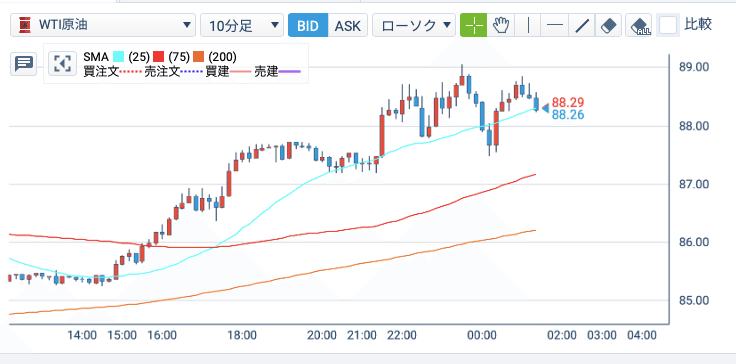Enable the 比較 comparison checkbox
This screenshot has height=364, width=736.
(x=668, y=25)
